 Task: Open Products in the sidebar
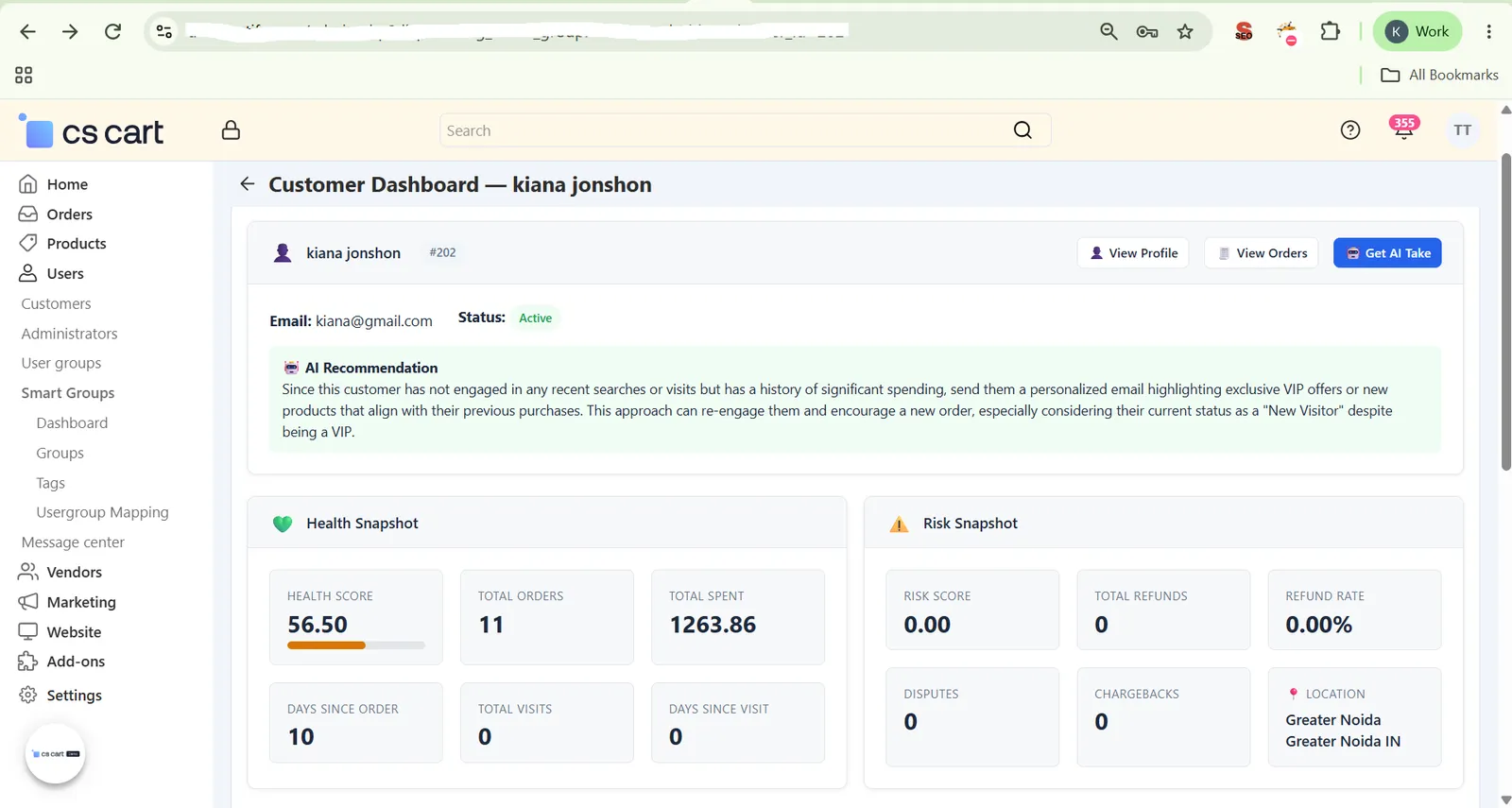(x=62, y=244)
